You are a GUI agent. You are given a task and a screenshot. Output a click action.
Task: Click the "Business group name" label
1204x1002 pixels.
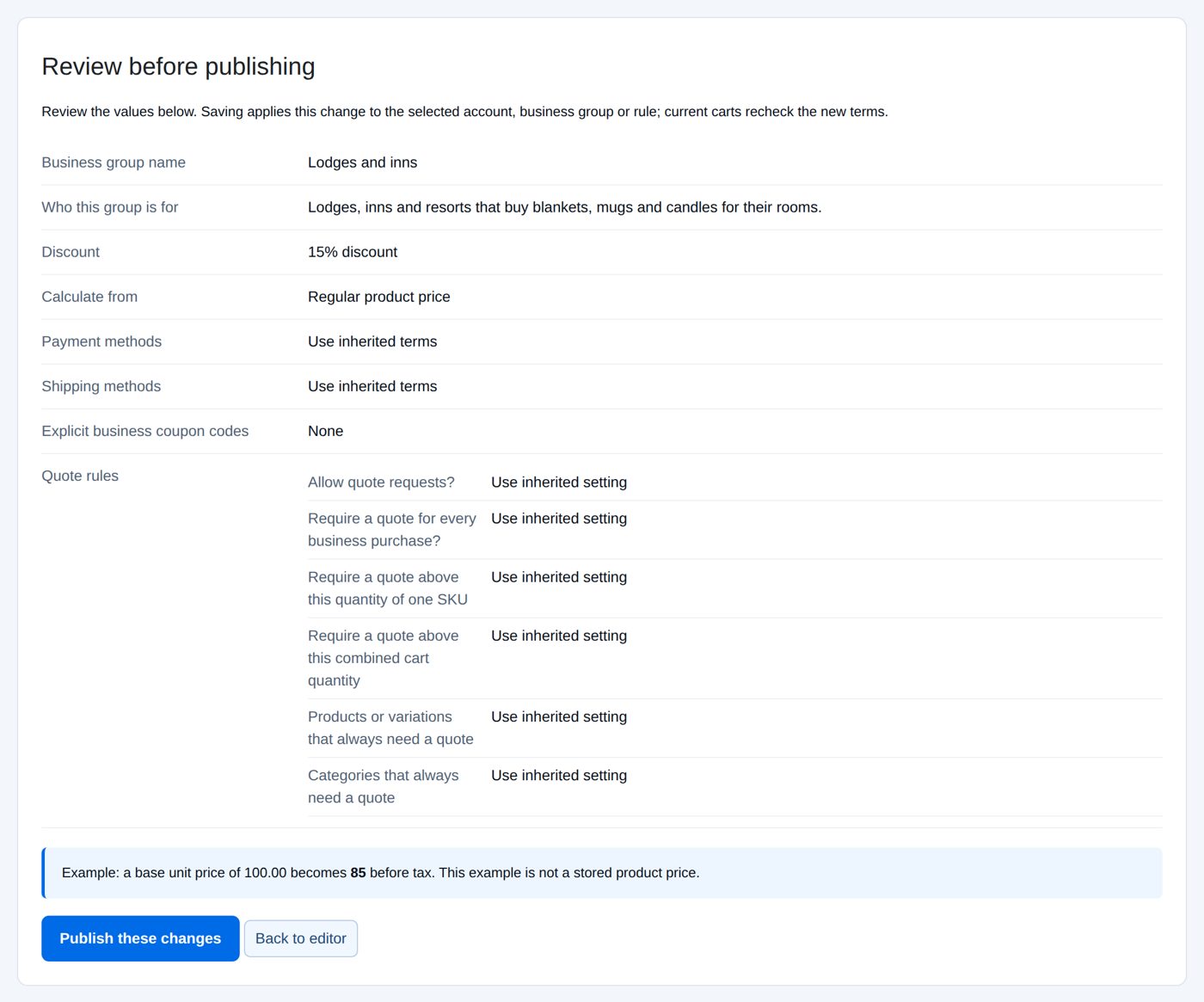[x=114, y=163]
